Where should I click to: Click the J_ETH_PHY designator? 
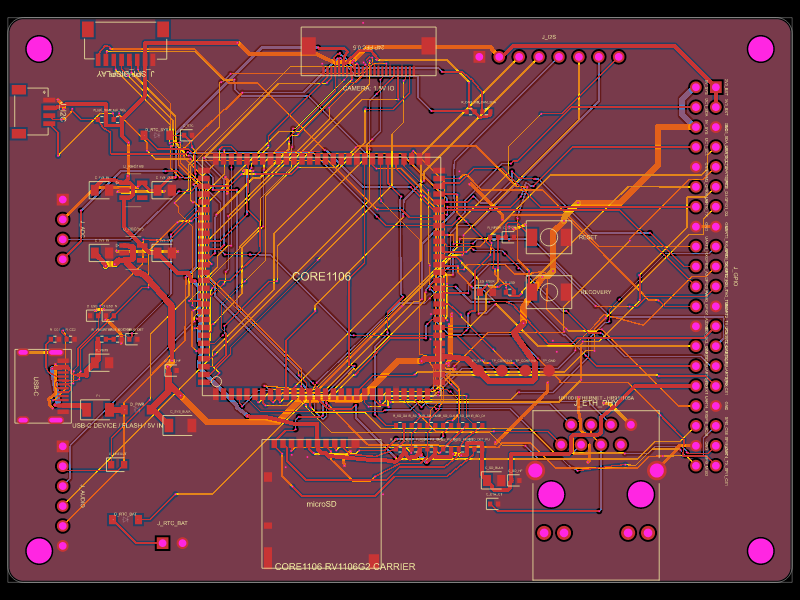595,403
